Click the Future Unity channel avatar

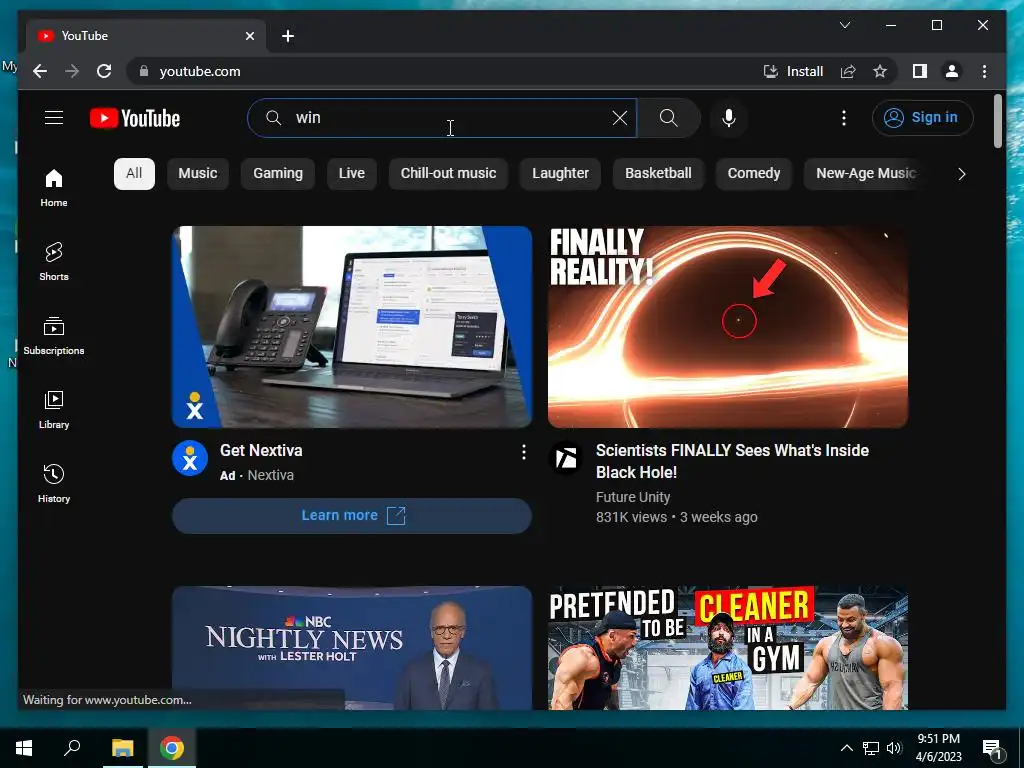tap(566, 458)
